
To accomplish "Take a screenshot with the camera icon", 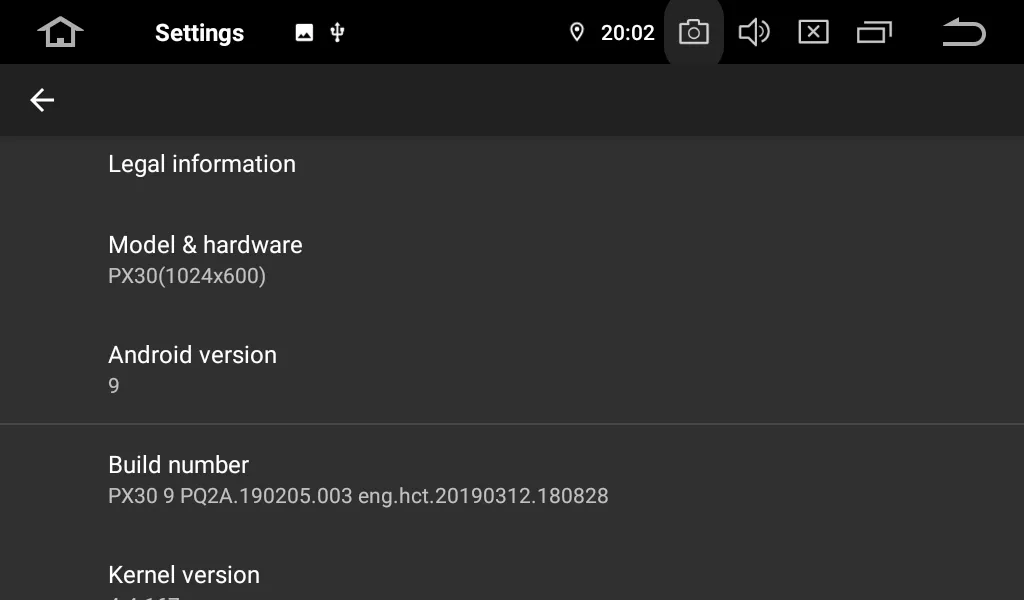I will coord(693,32).
